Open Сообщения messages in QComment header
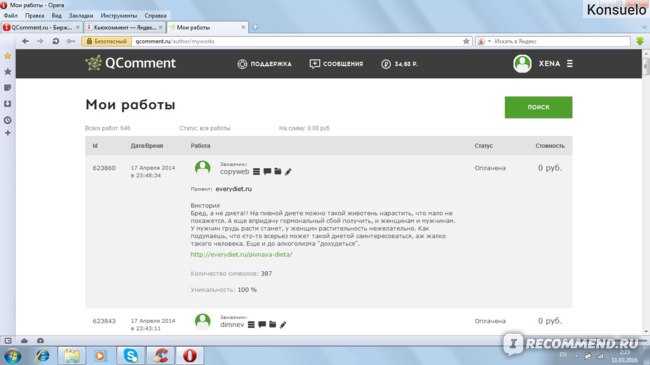This screenshot has height=365, width=650. 336,64
